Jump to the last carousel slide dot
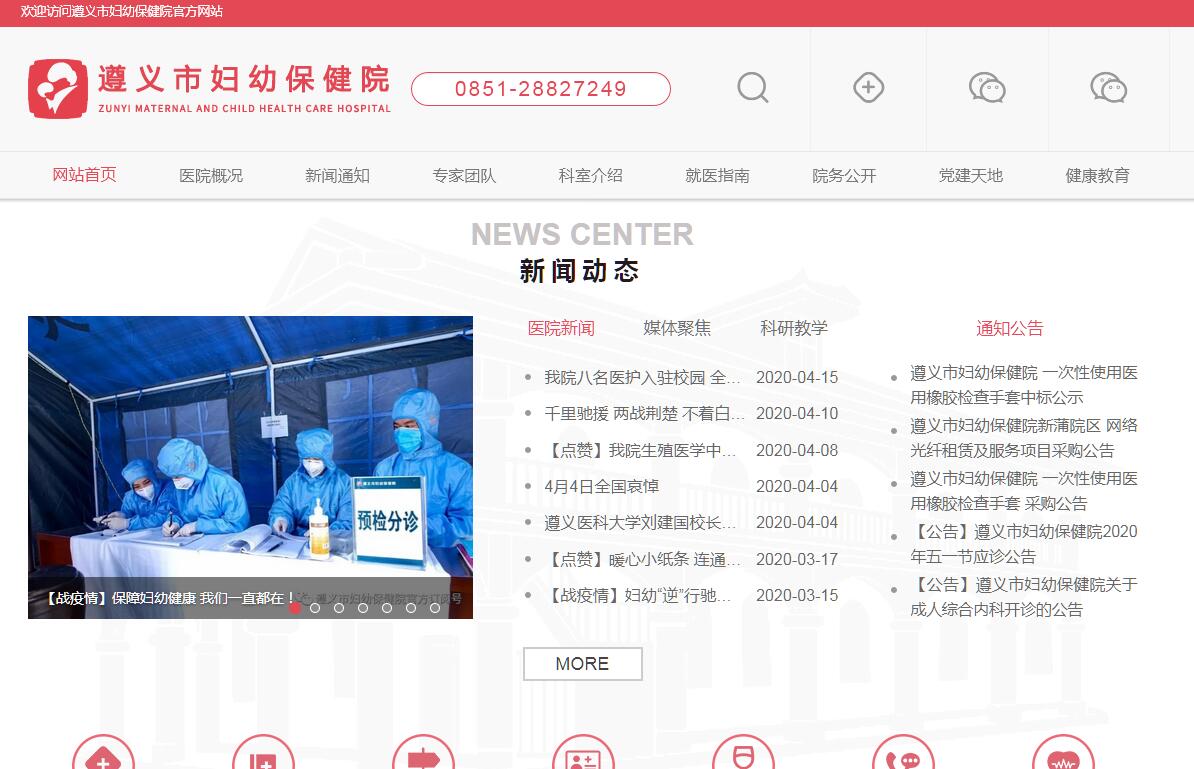 pyautogui.click(x=435, y=607)
